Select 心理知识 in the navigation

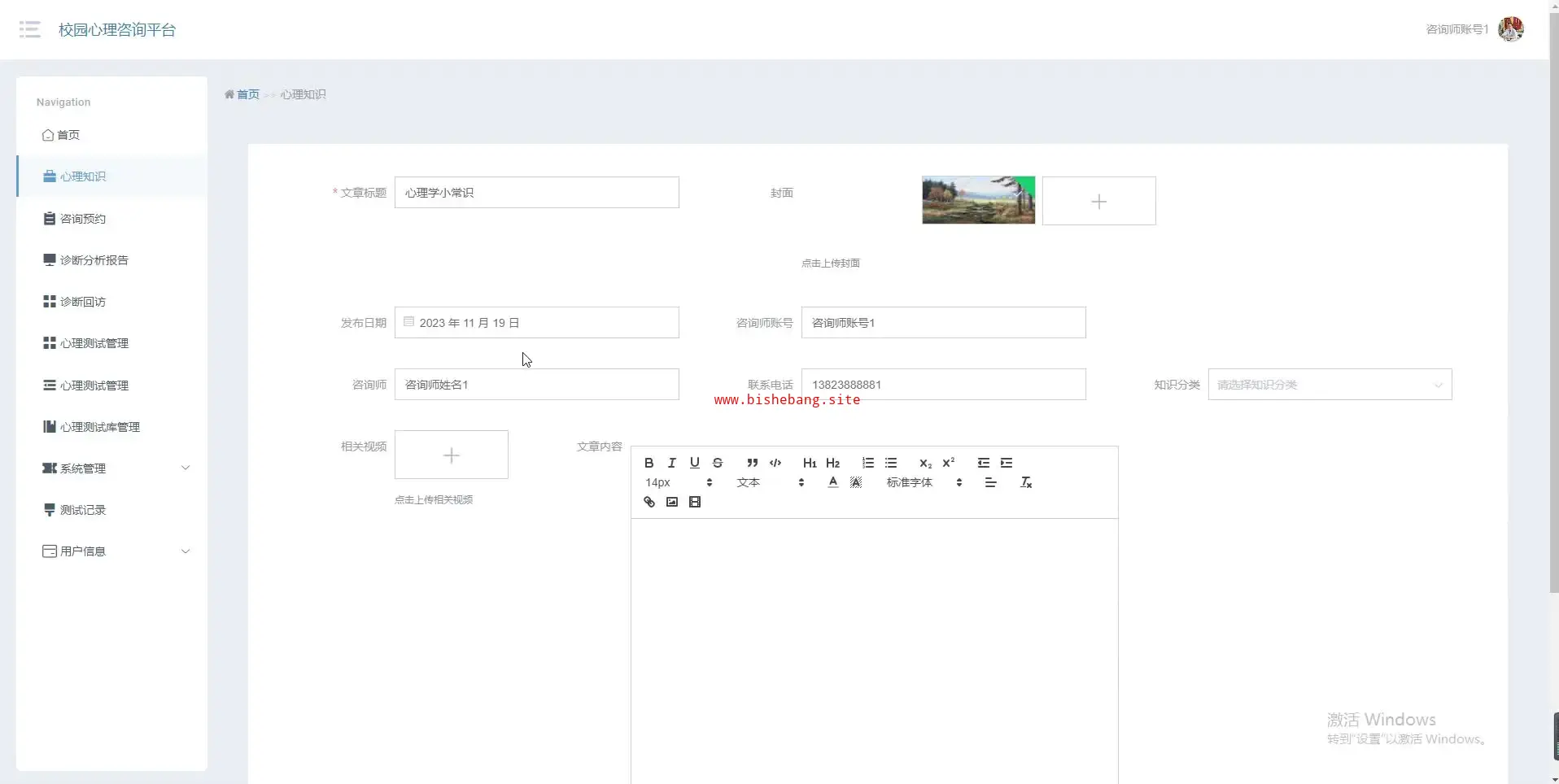click(x=112, y=176)
